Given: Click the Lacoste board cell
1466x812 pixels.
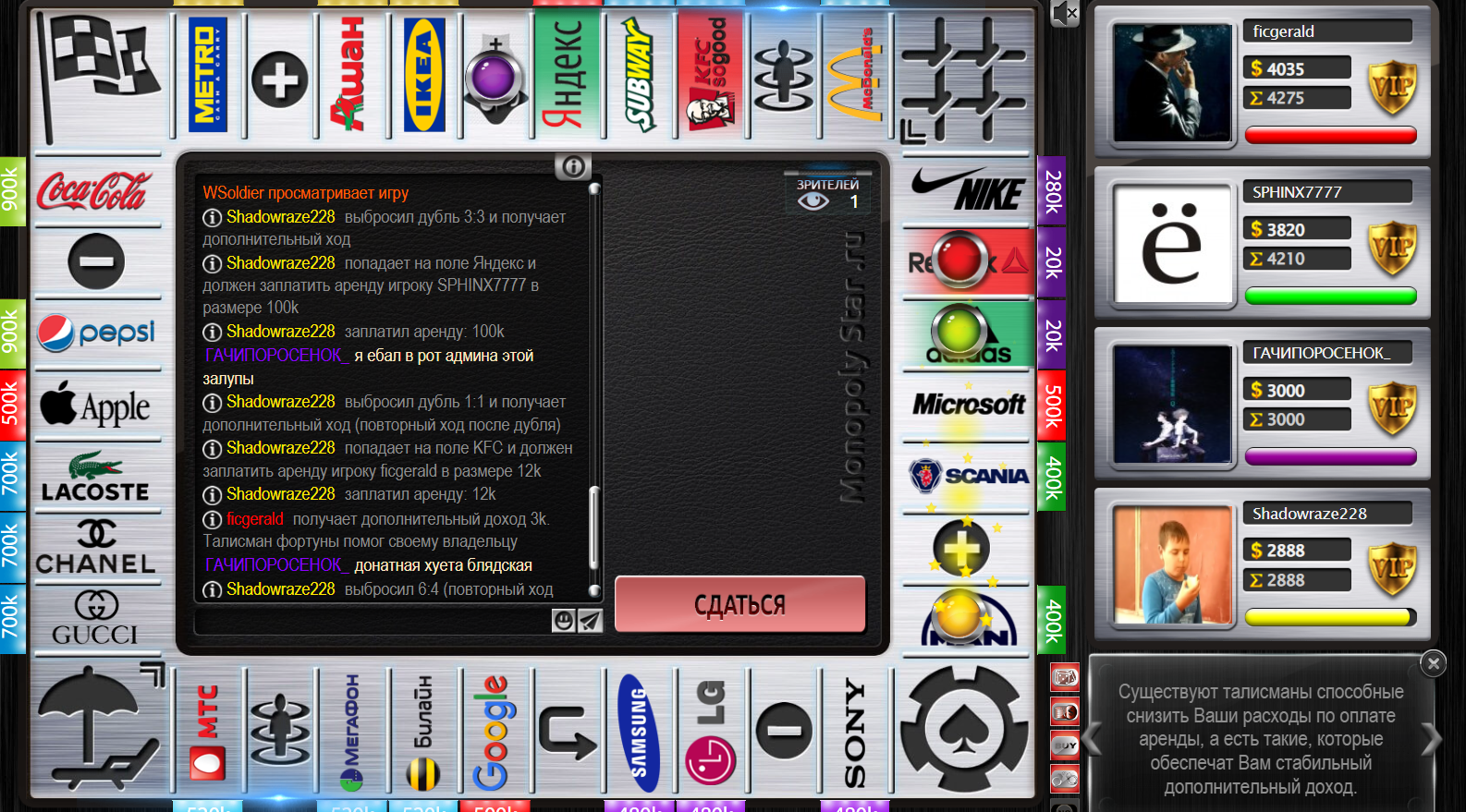Looking at the screenshot, I should 97,478.
